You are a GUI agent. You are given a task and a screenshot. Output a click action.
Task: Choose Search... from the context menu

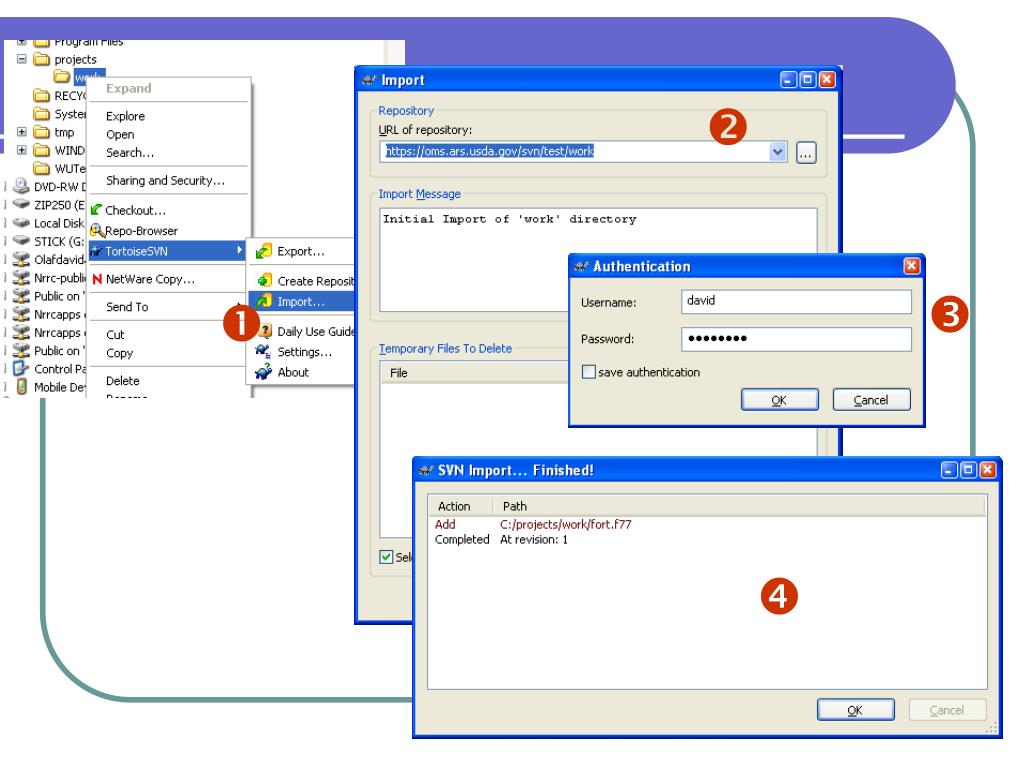(x=130, y=152)
